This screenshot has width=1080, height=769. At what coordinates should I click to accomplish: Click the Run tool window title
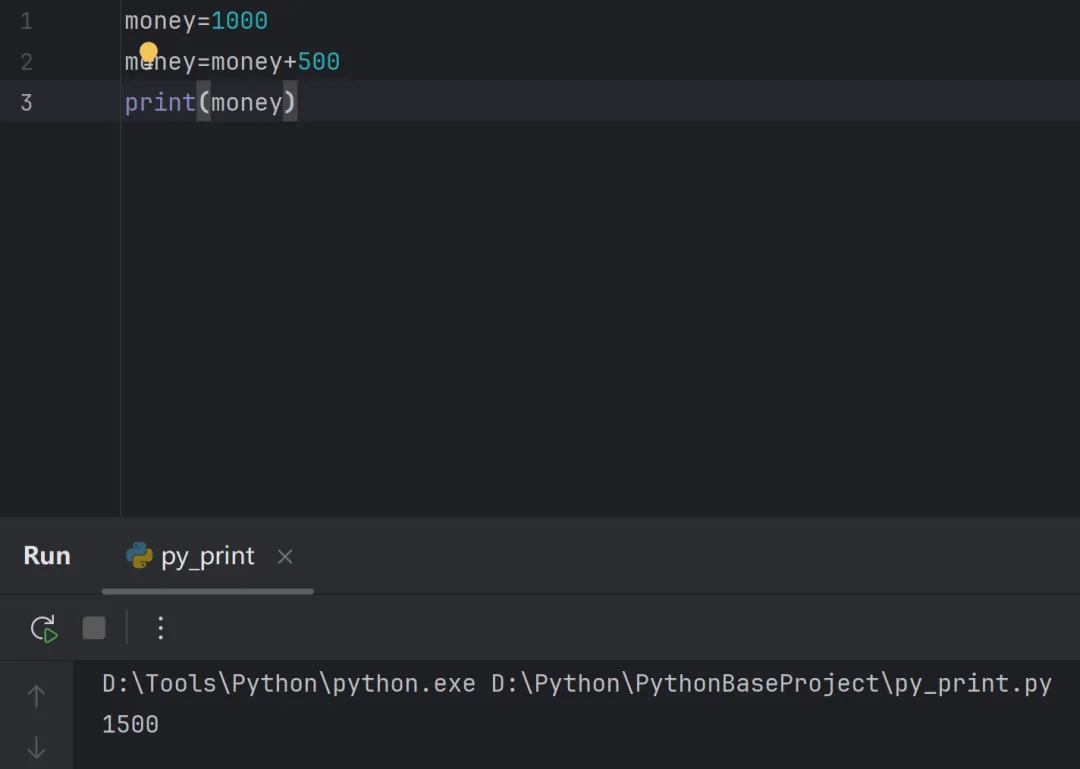47,555
